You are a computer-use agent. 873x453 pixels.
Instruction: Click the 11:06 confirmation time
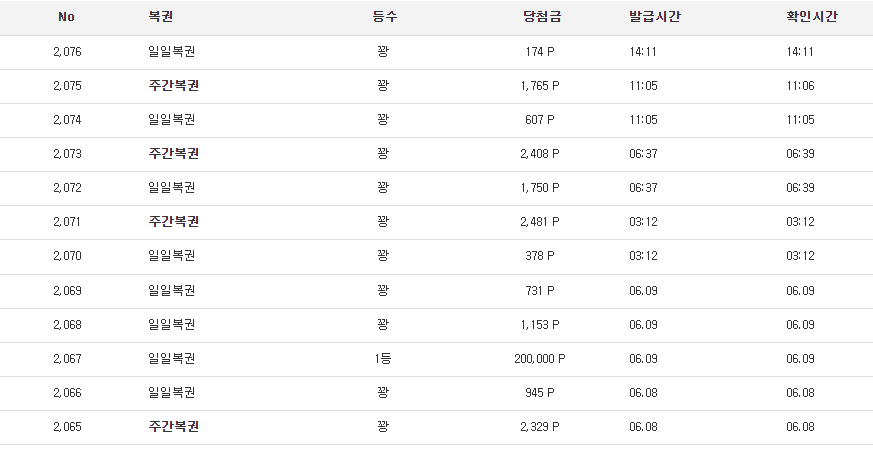point(800,86)
